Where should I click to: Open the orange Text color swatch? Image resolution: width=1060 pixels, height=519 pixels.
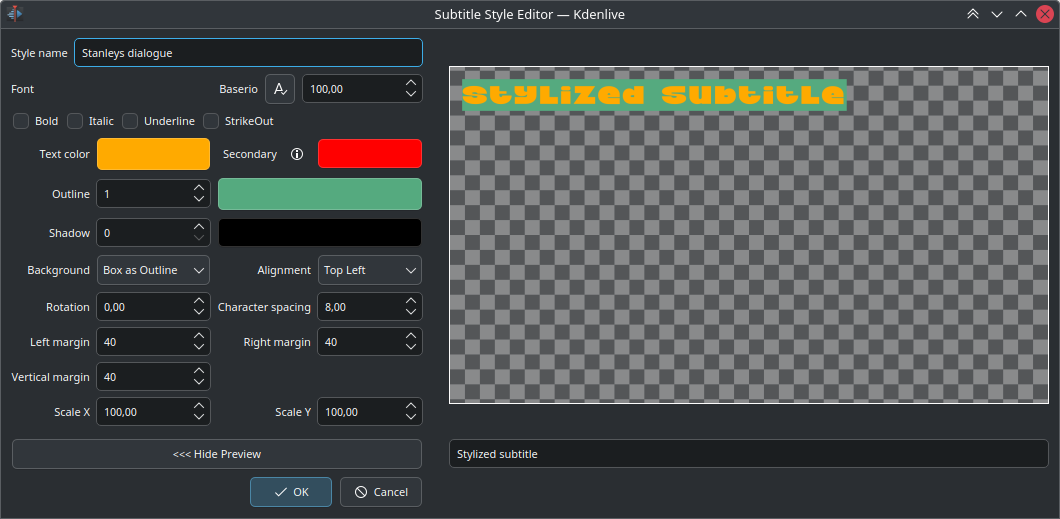(x=153, y=154)
